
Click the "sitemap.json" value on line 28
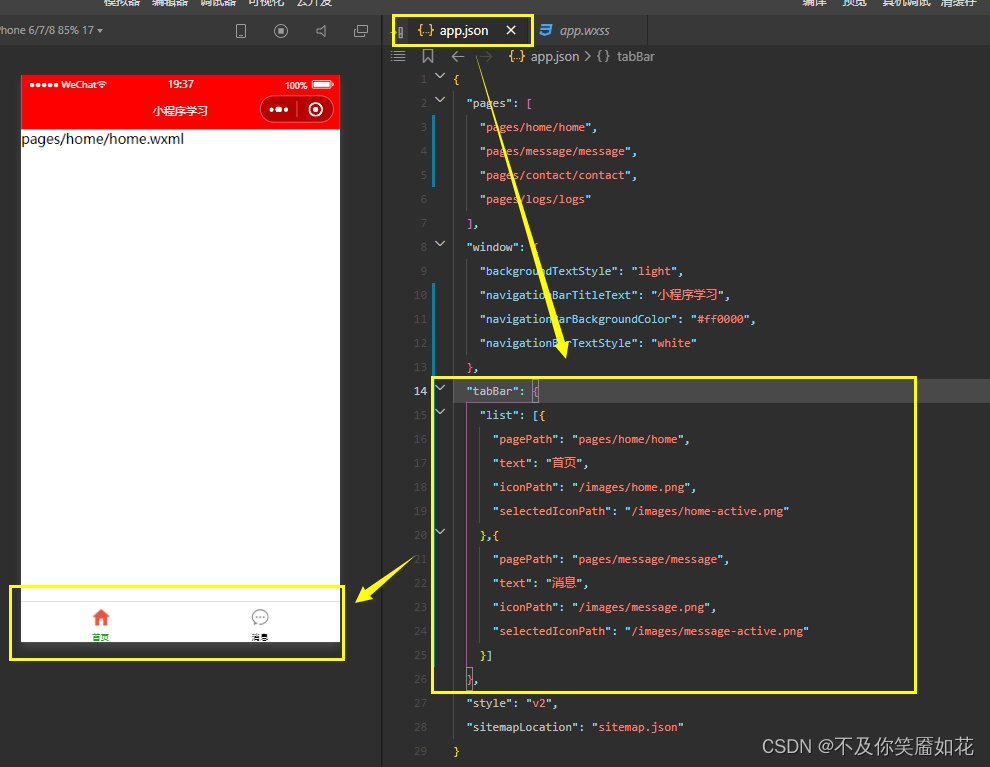click(x=638, y=727)
